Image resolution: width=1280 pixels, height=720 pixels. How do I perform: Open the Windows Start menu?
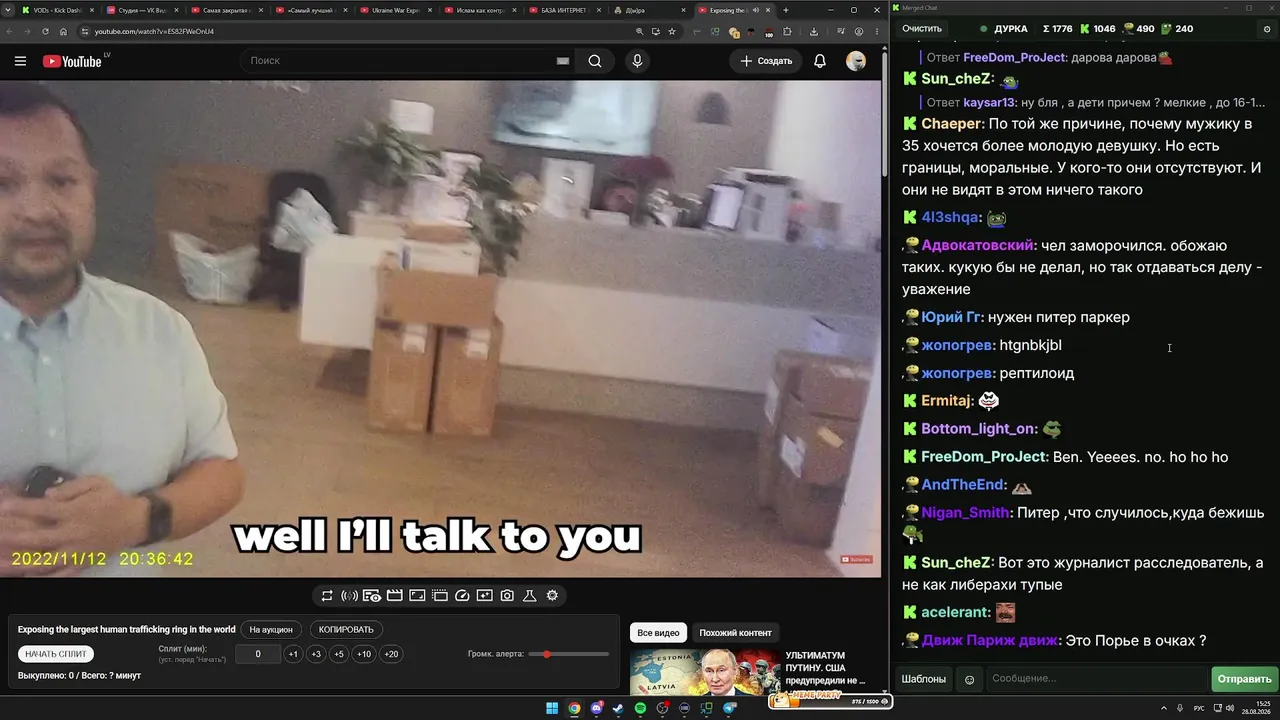pos(551,708)
